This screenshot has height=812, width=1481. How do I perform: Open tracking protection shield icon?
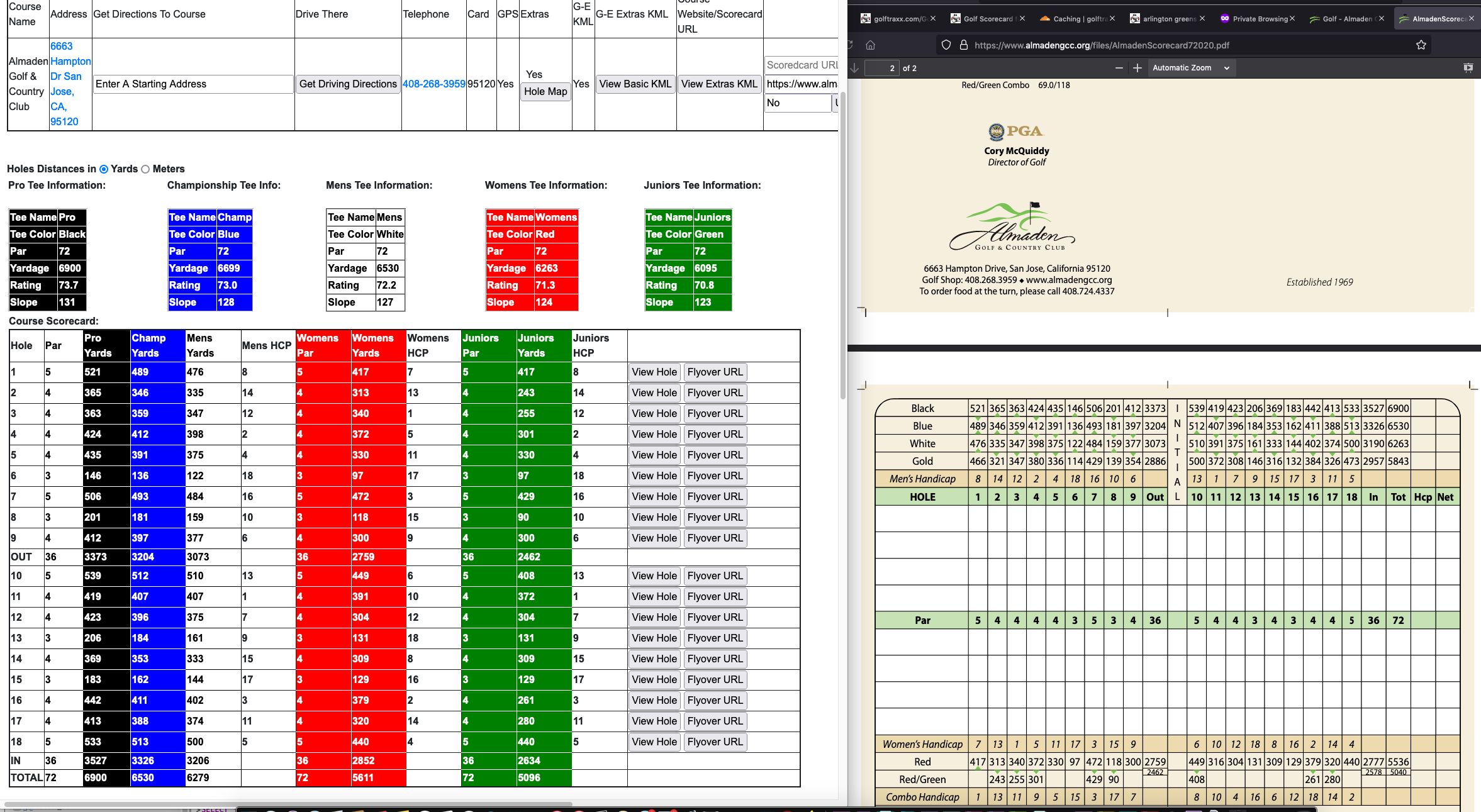(946, 45)
